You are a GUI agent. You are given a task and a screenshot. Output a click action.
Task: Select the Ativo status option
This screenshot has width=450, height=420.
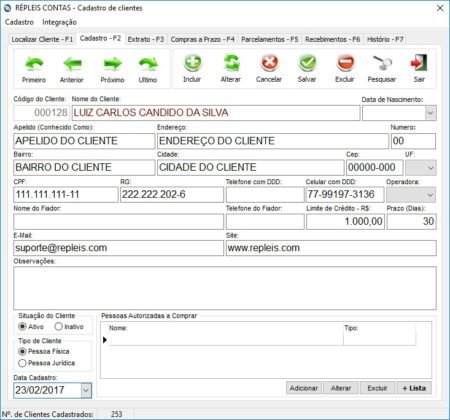[x=22, y=326]
